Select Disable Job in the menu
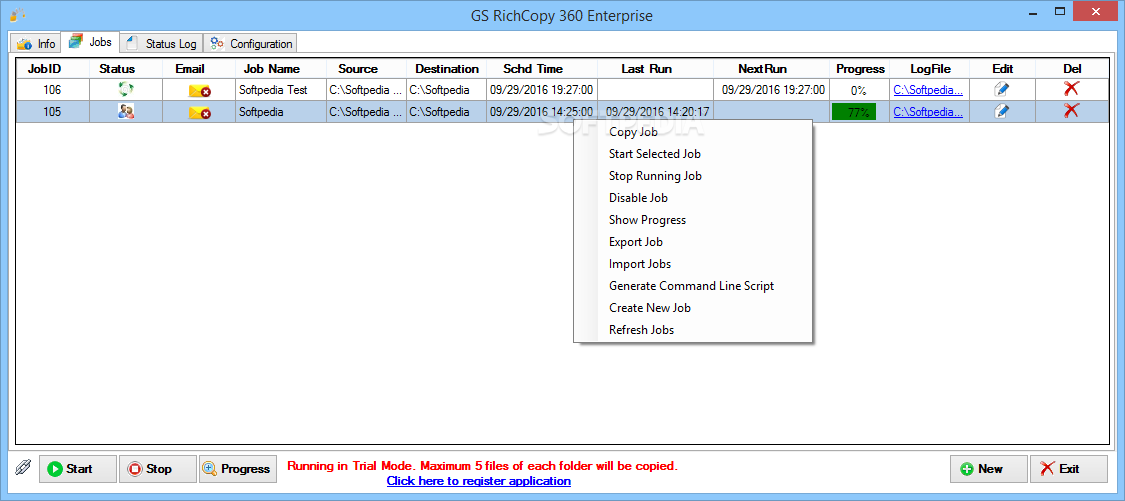The image size is (1125, 501). pyautogui.click(x=692, y=198)
